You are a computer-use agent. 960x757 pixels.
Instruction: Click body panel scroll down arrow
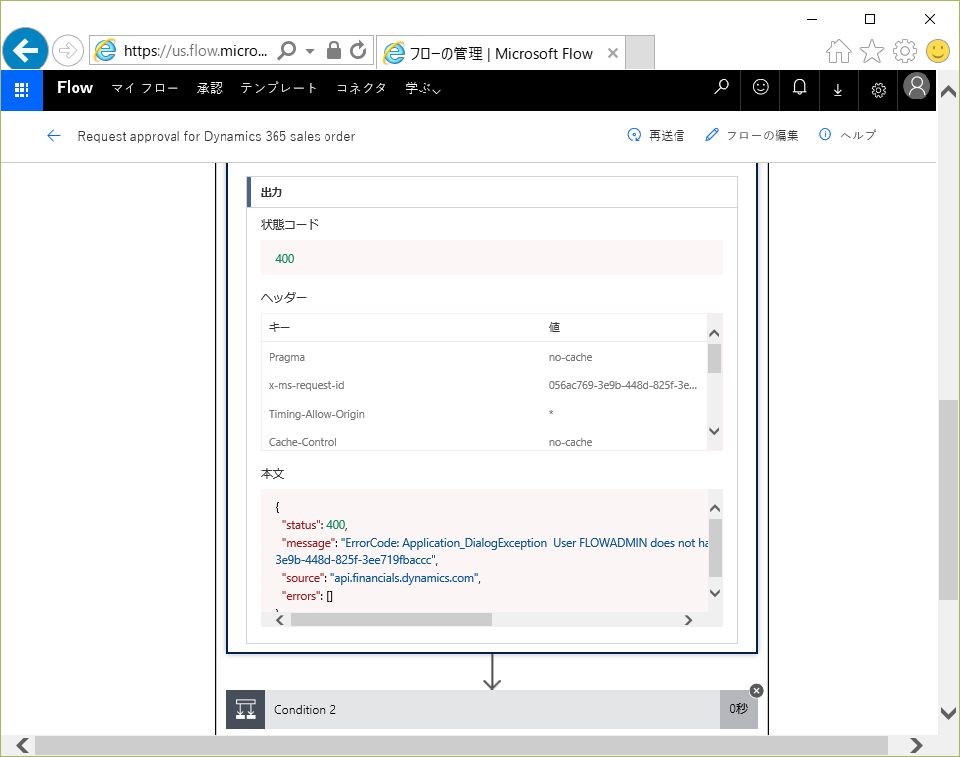point(714,593)
